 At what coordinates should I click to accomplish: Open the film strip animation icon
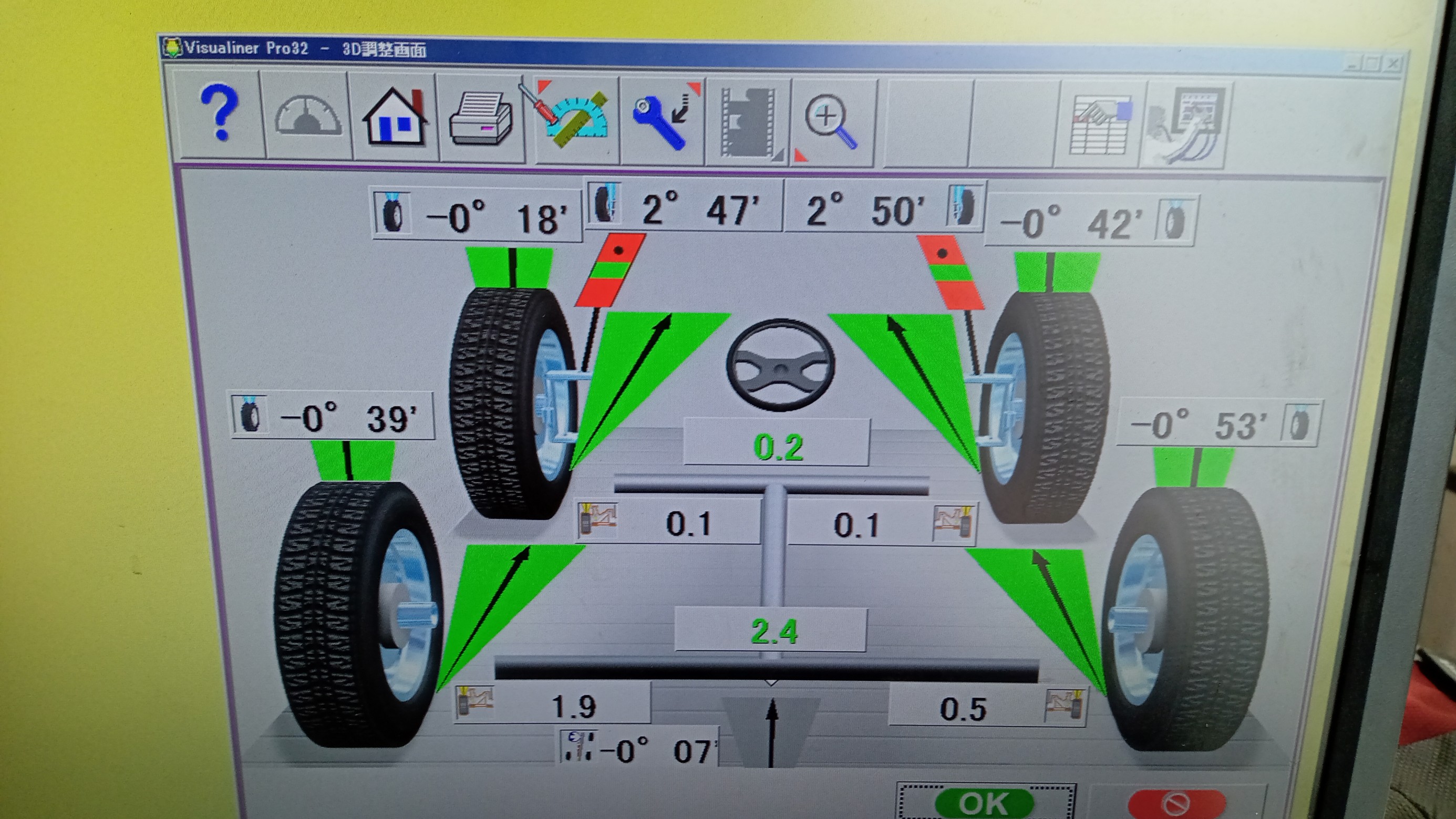point(749,122)
